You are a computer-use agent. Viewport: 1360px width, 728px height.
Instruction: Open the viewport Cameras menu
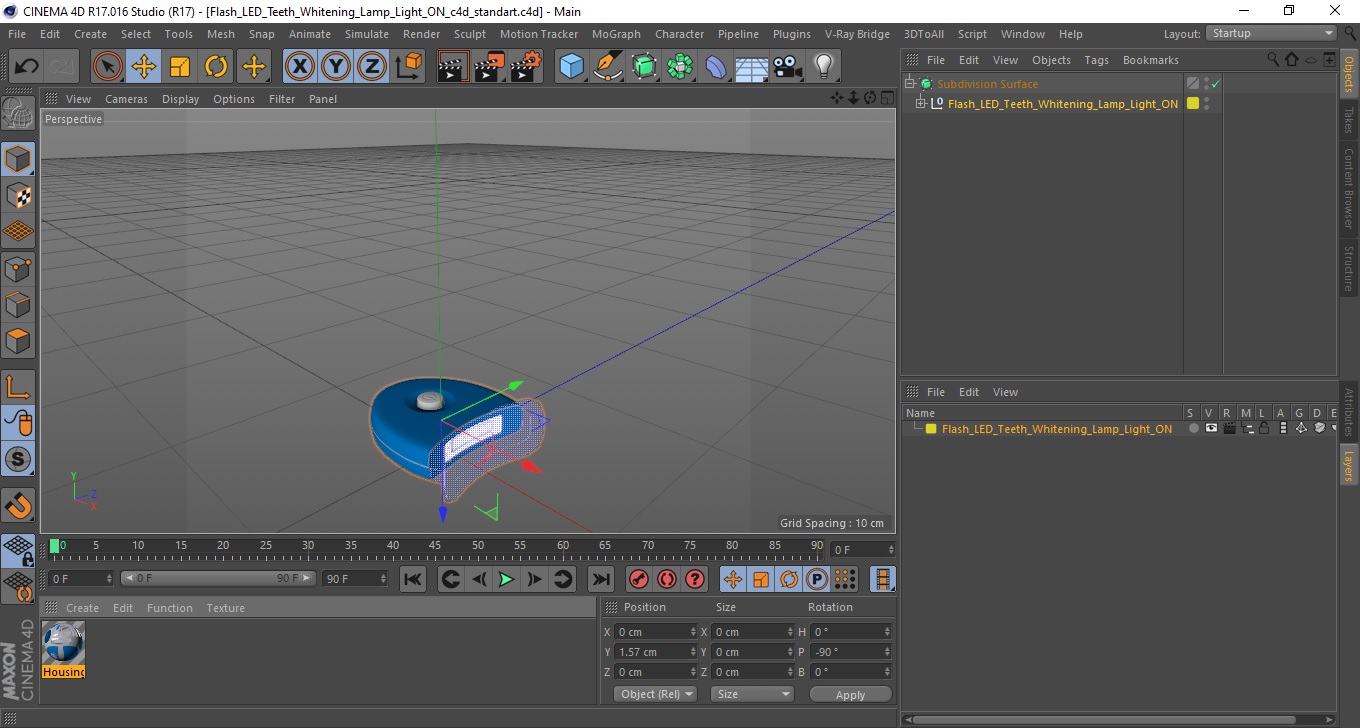tap(126, 99)
